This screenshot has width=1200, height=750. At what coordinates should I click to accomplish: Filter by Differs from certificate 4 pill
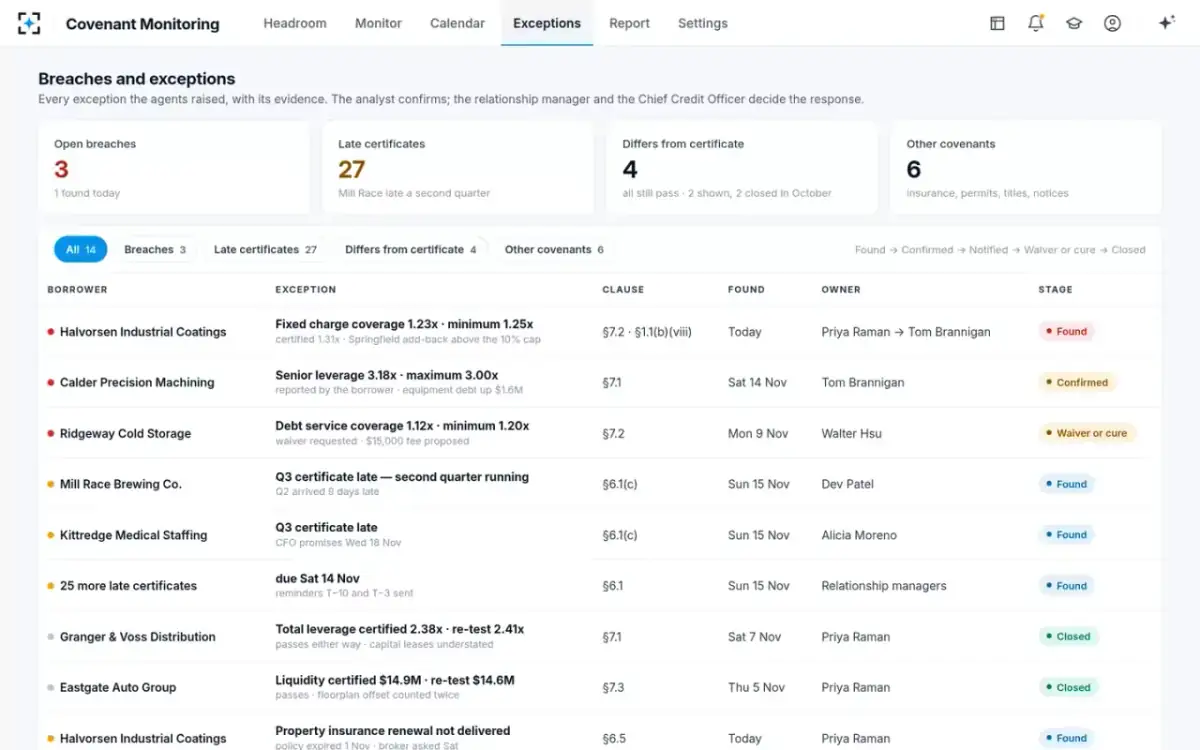pos(411,250)
